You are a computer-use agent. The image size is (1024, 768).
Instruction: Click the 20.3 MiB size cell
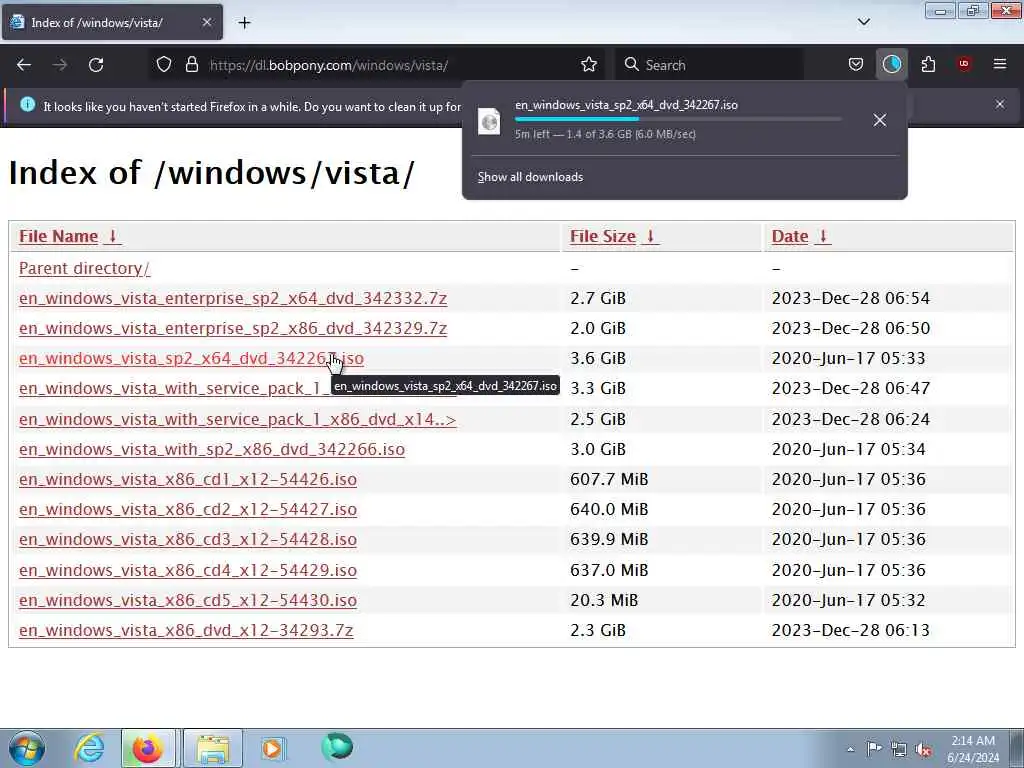tap(604, 600)
